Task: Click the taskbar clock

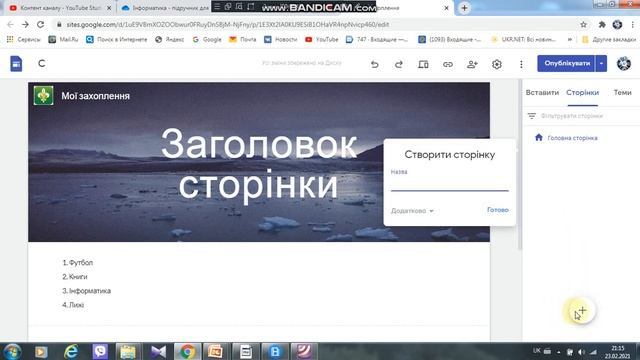Action: coord(618,352)
